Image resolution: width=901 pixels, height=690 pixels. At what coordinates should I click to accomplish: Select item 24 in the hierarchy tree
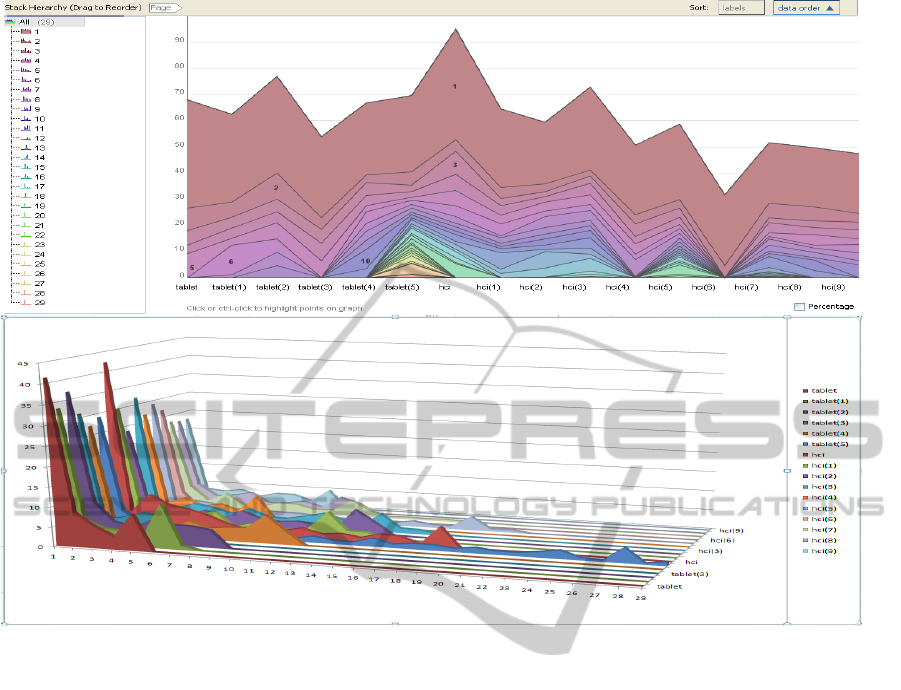pyautogui.click(x=40, y=254)
